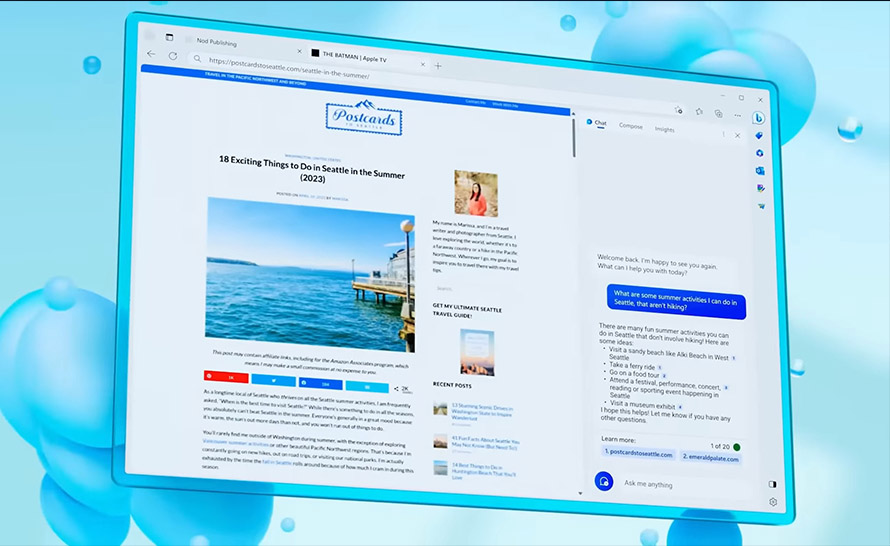Click the user message about summer activities
Viewport: 890px width, 546px height.
pyautogui.click(x=676, y=301)
